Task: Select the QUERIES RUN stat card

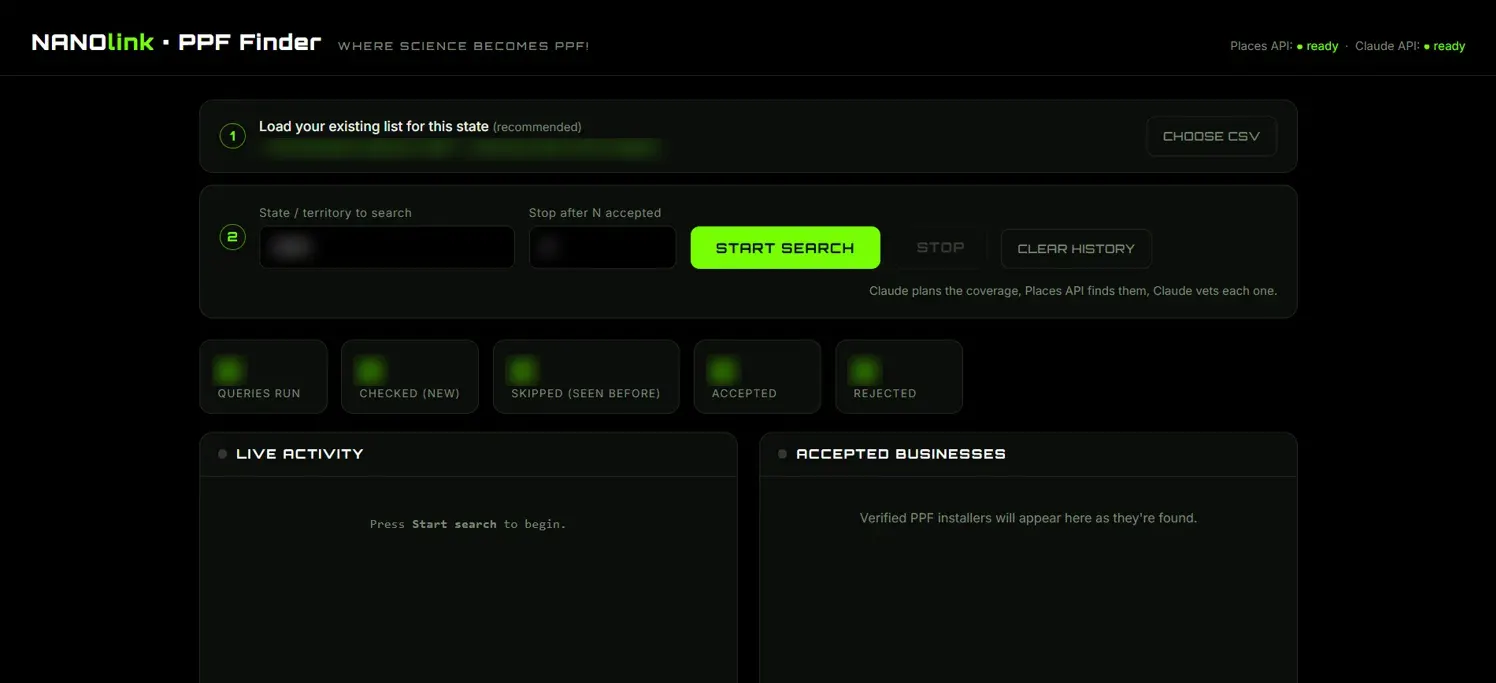Action: [263, 377]
